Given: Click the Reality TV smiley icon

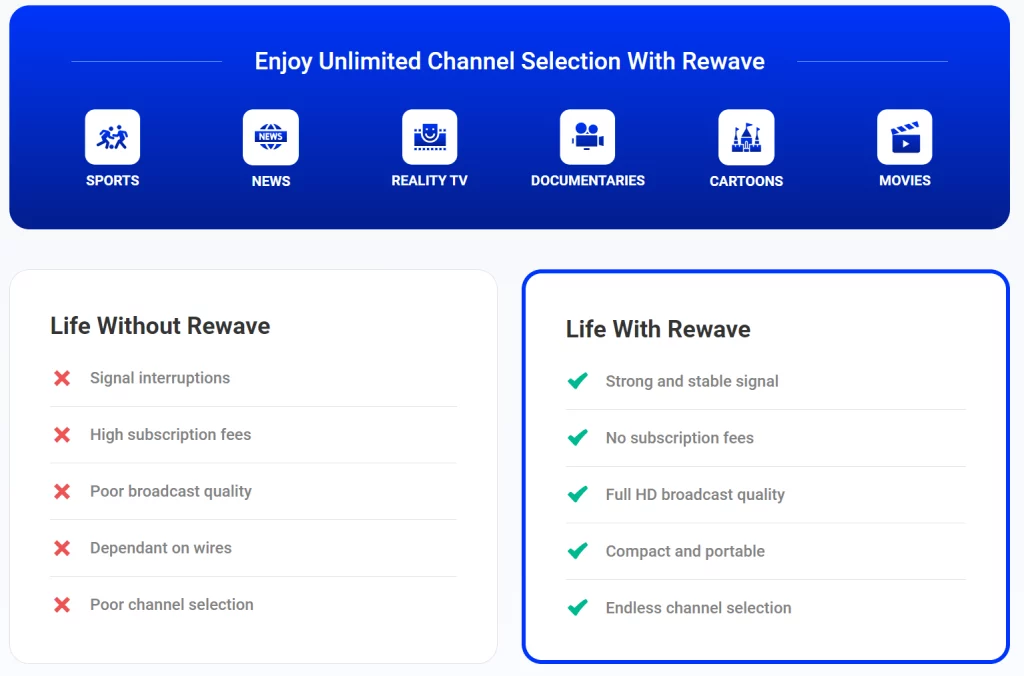Looking at the screenshot, I should [430, 137].
